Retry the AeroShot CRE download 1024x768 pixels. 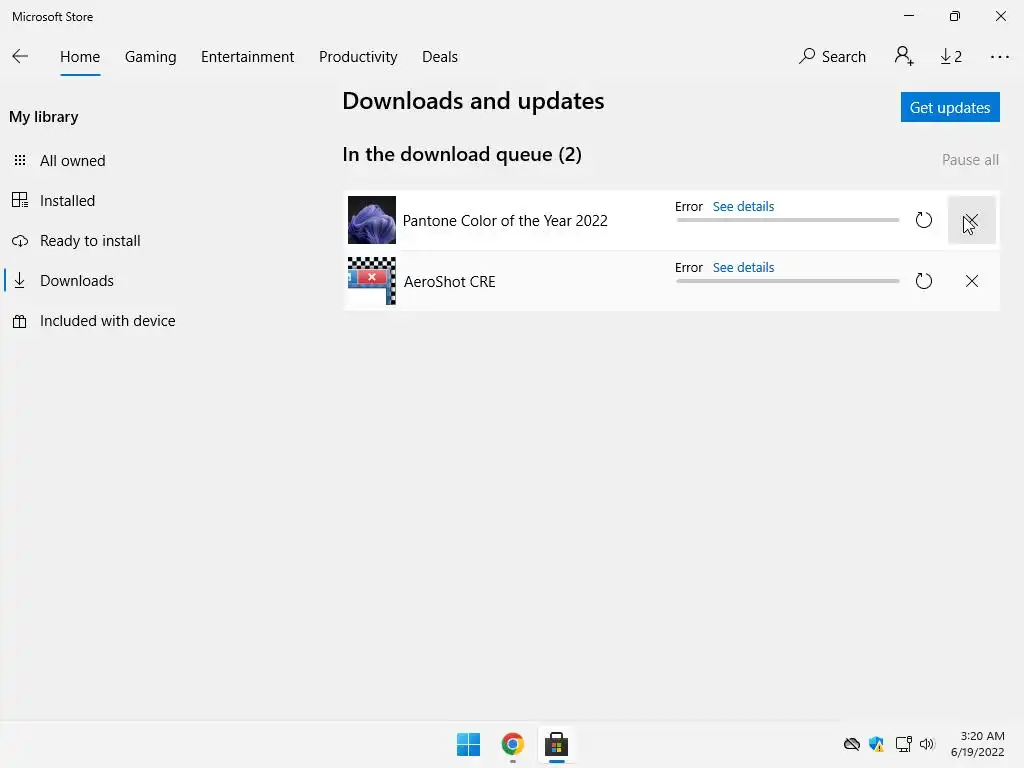pyautogui.click(x=923, y=281)
